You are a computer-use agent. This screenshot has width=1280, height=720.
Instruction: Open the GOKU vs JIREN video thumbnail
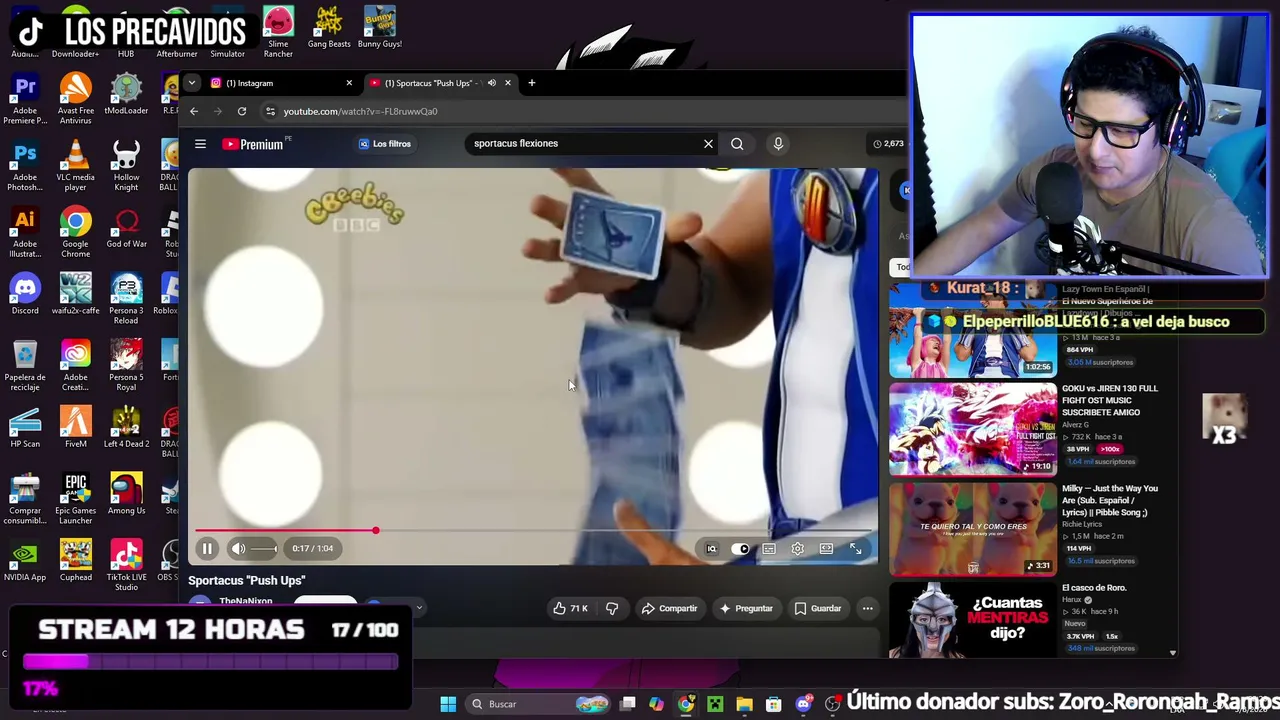coord(972,430)
